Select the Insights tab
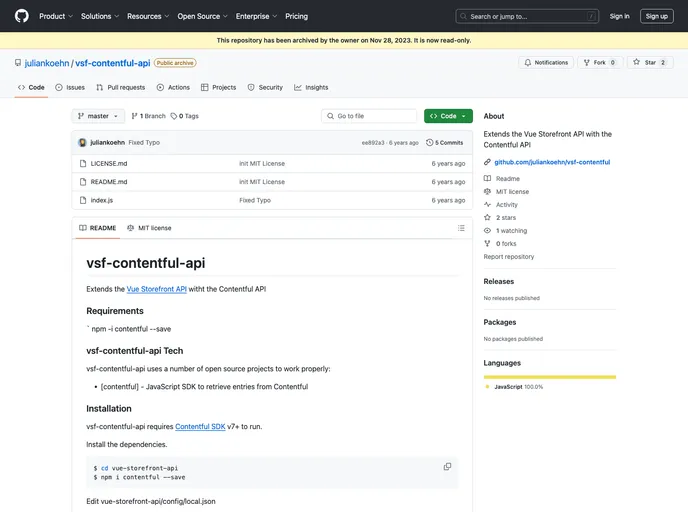Image resolution: width=688 pixels, height=512 pixels. 311,87
